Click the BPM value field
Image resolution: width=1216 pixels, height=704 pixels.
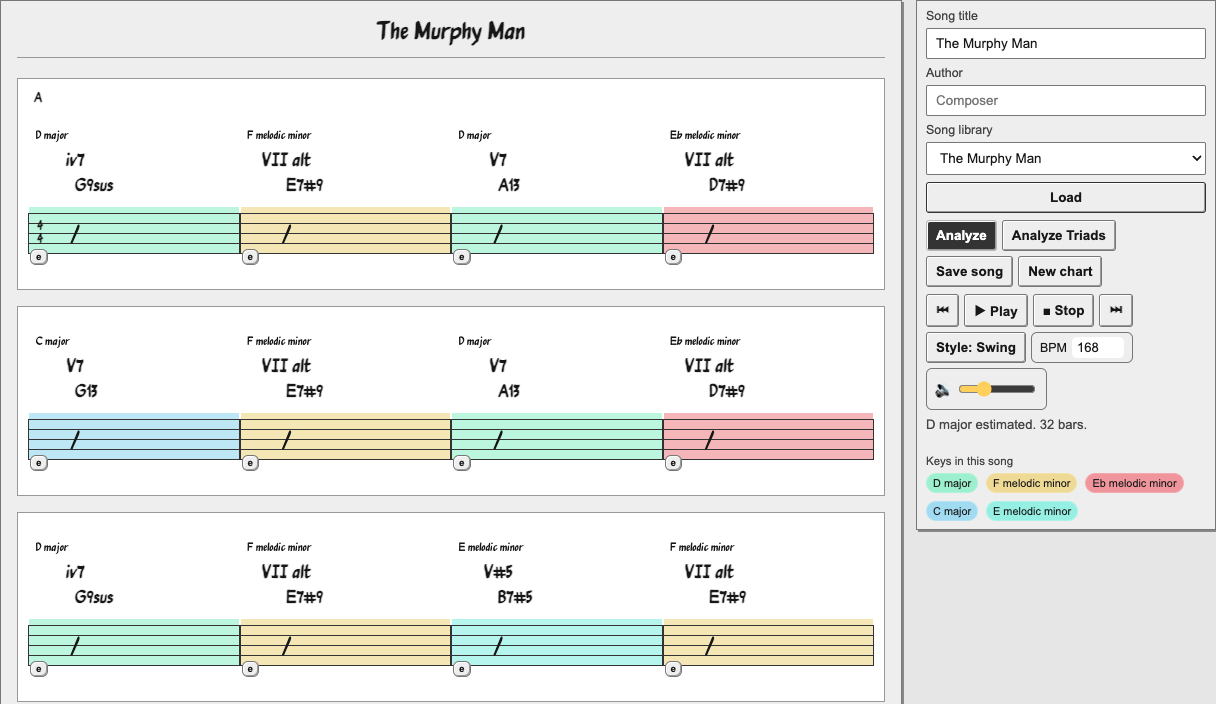1098,347
